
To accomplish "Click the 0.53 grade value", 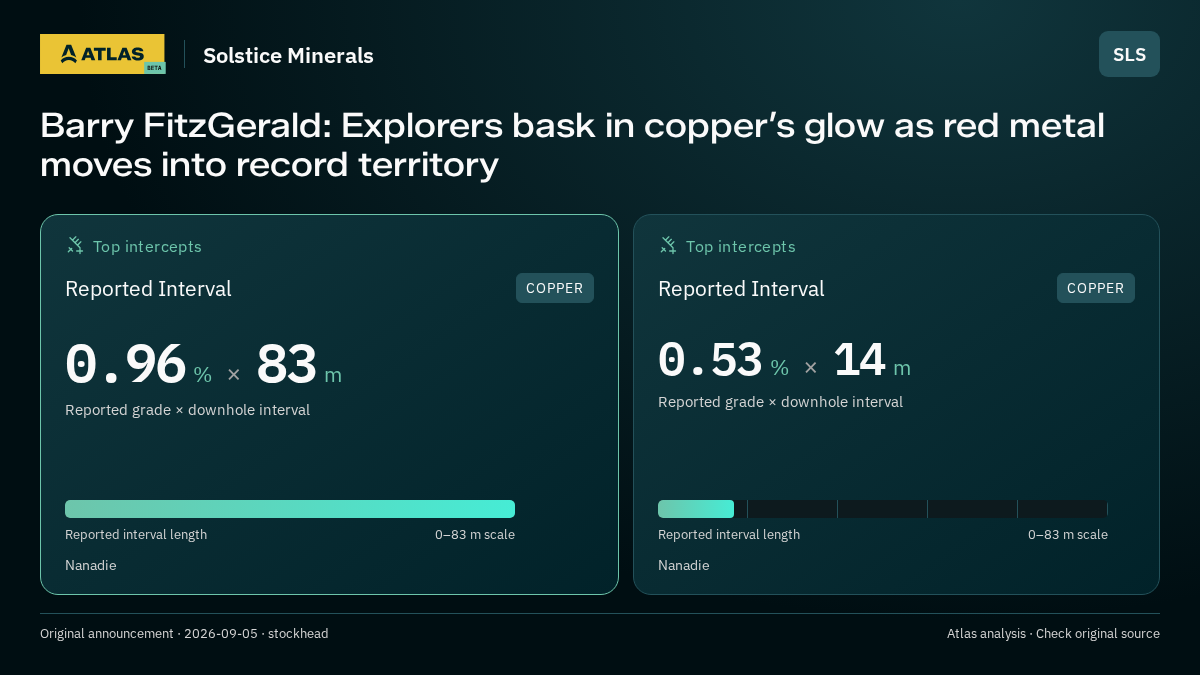I will click(710, 360).
